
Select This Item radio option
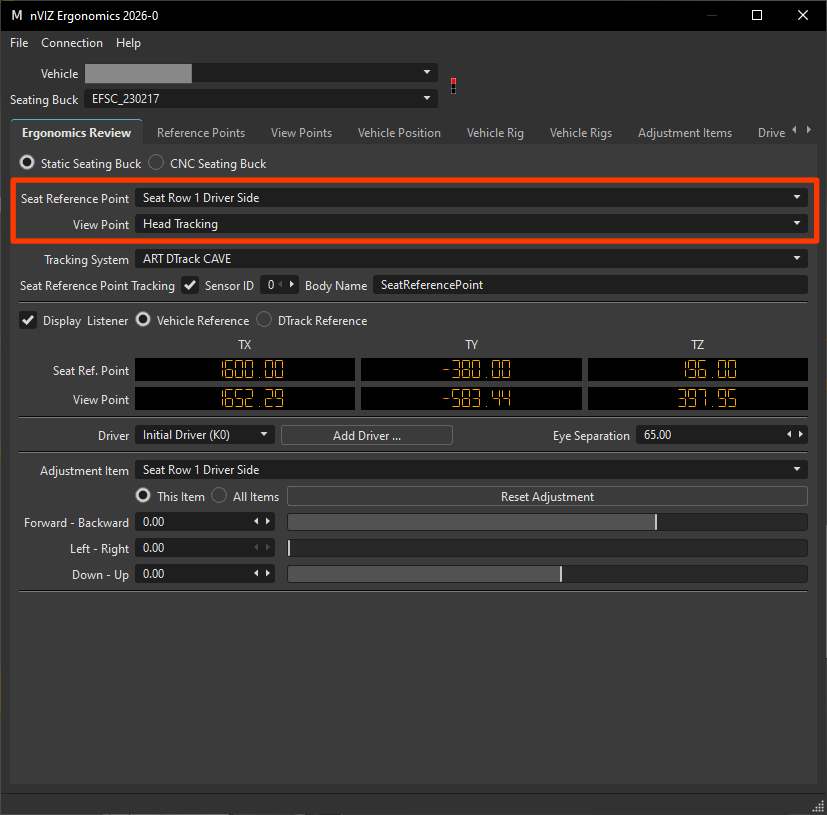(x=143, y=495)
